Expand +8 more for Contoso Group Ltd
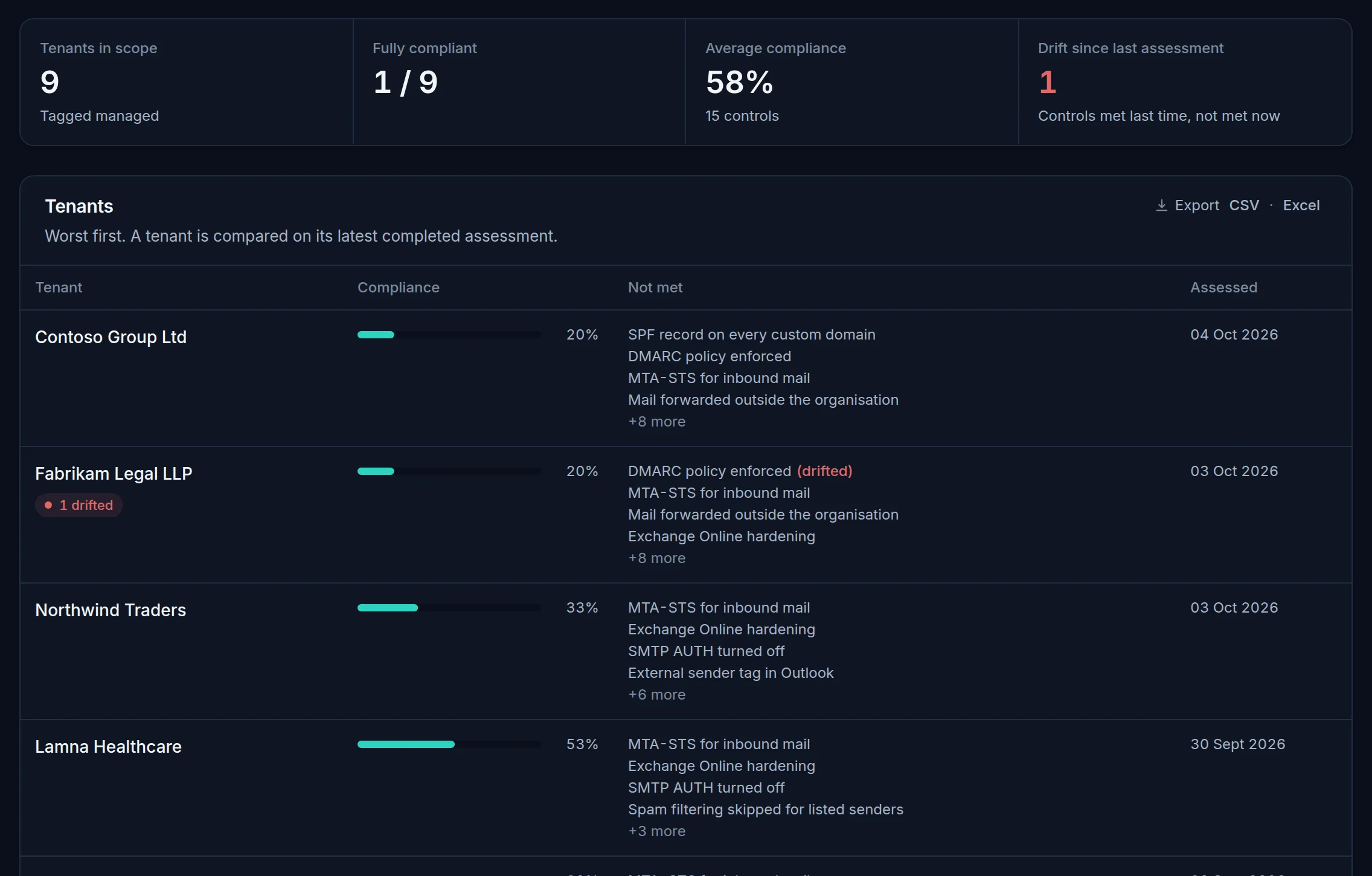 tap(656, 422)
